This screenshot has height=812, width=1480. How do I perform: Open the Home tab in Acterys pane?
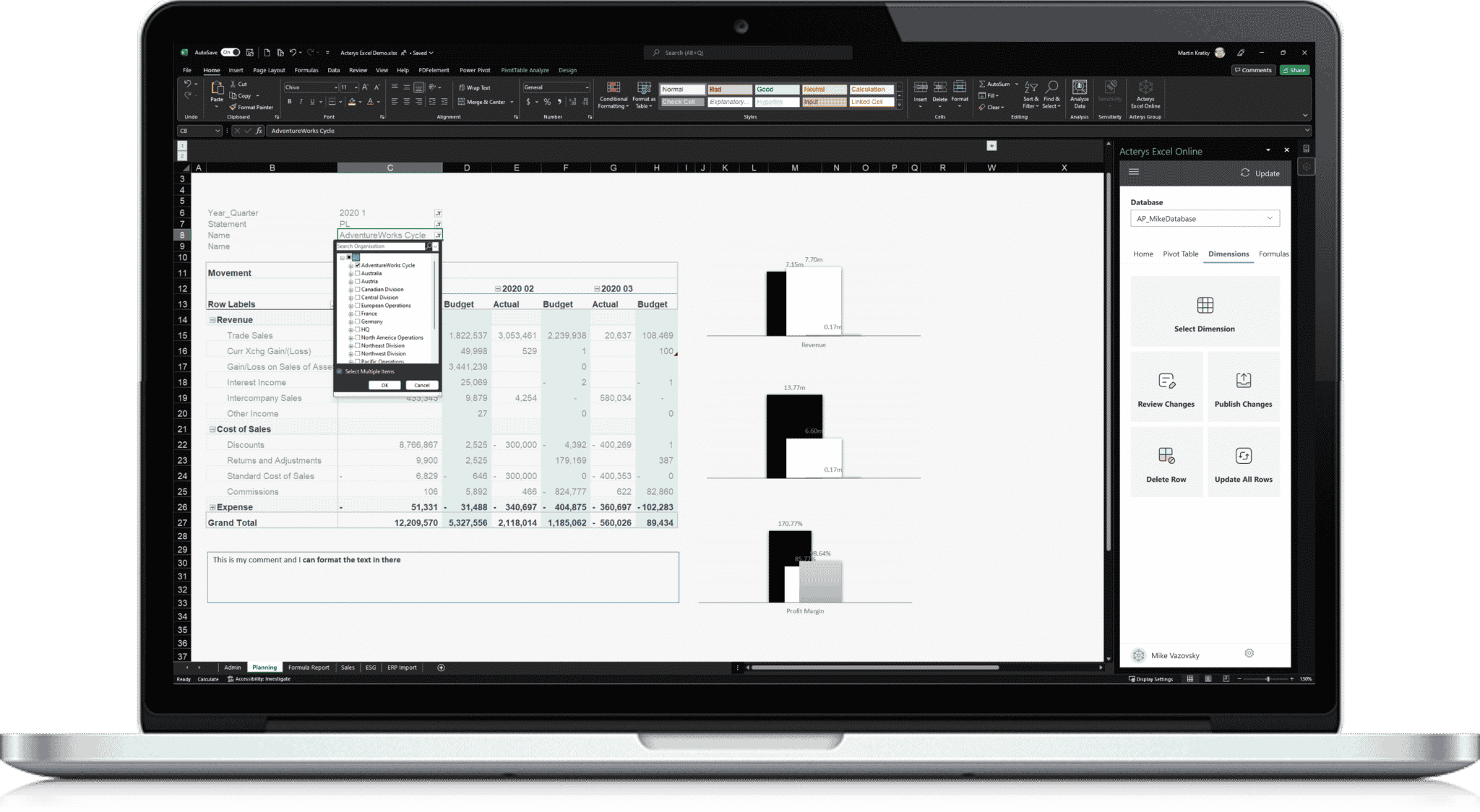click(1143, 254)
